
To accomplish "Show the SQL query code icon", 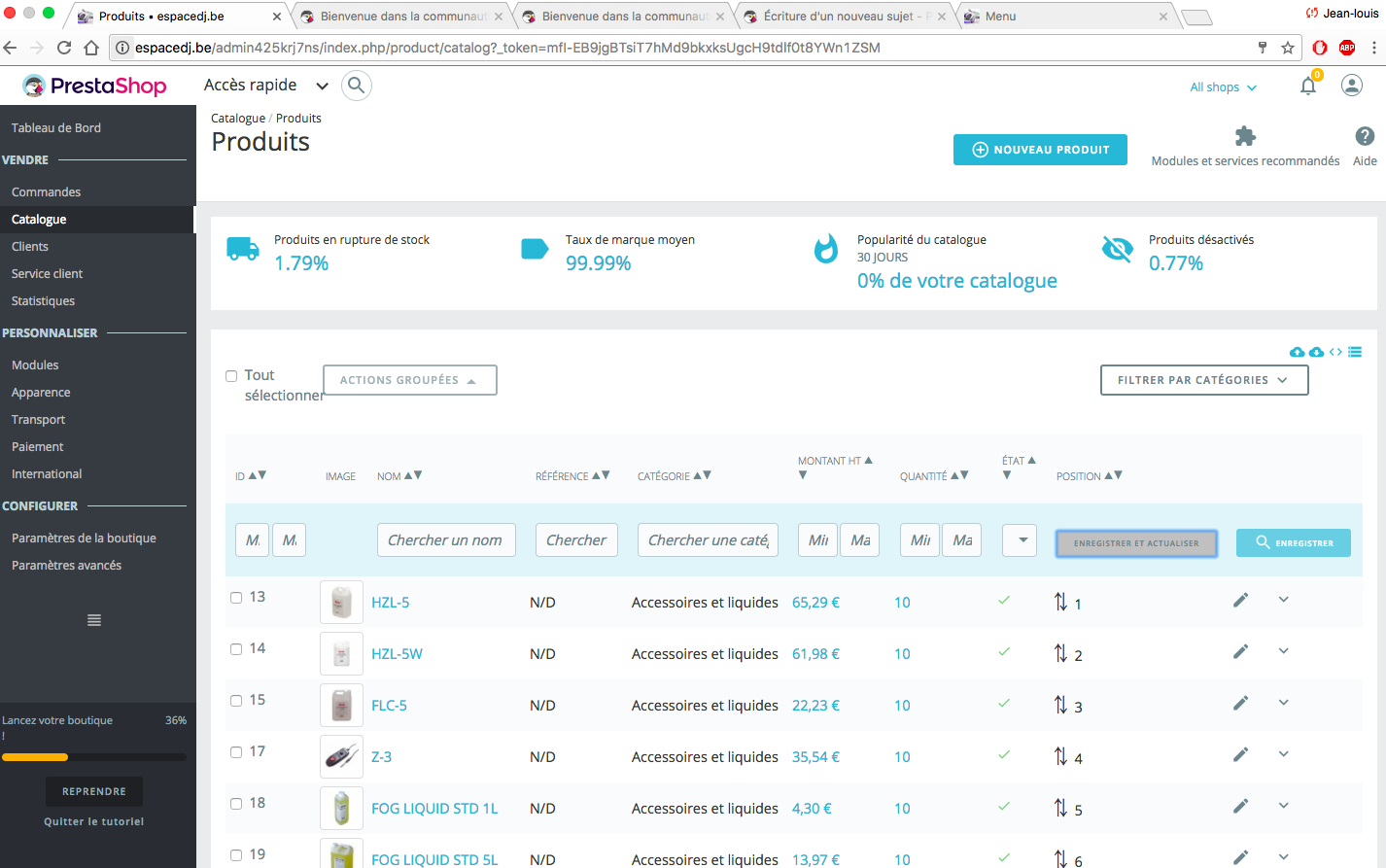I will click(1335, 352).
